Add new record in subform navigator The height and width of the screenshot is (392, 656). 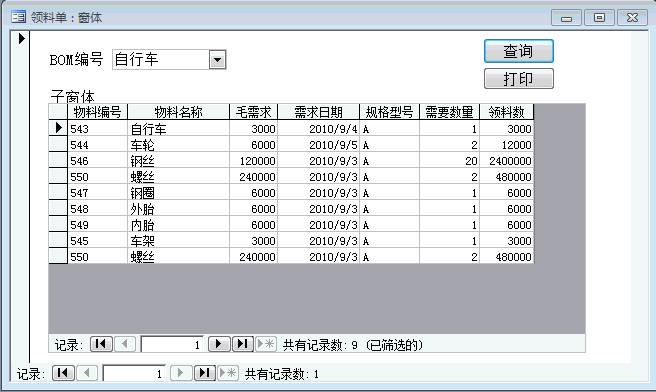click(x=265, y=344)
